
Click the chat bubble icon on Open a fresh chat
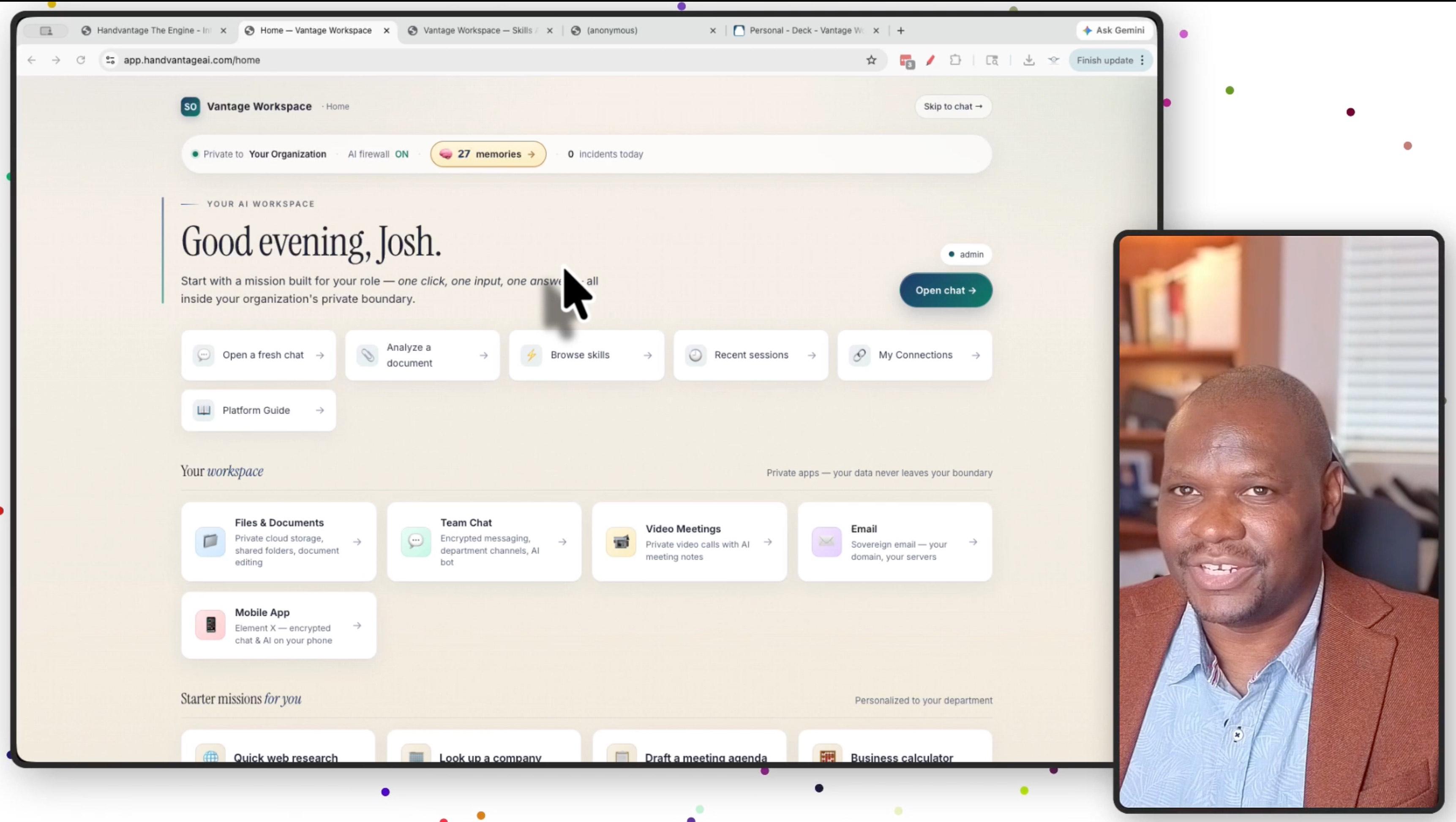tap(204, 355)
